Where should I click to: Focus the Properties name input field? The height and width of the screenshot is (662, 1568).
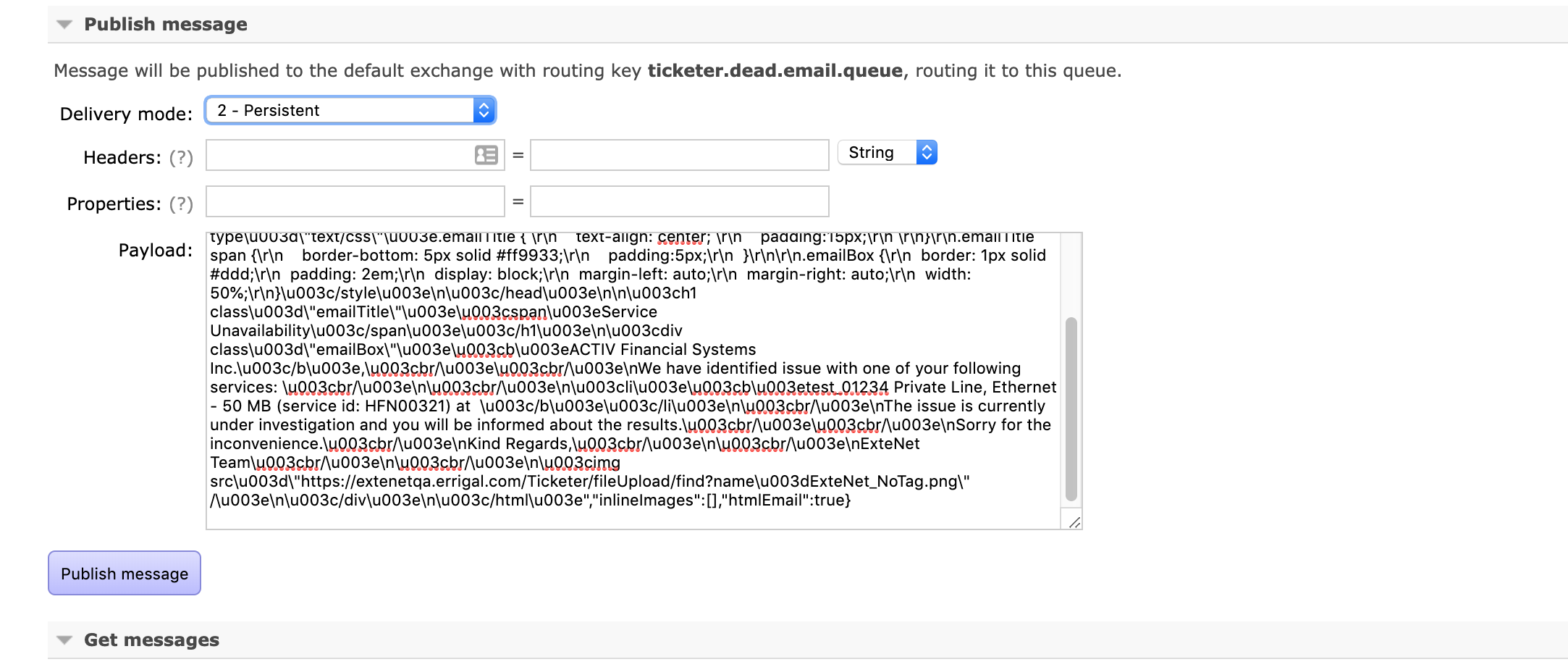coord(355,201)
